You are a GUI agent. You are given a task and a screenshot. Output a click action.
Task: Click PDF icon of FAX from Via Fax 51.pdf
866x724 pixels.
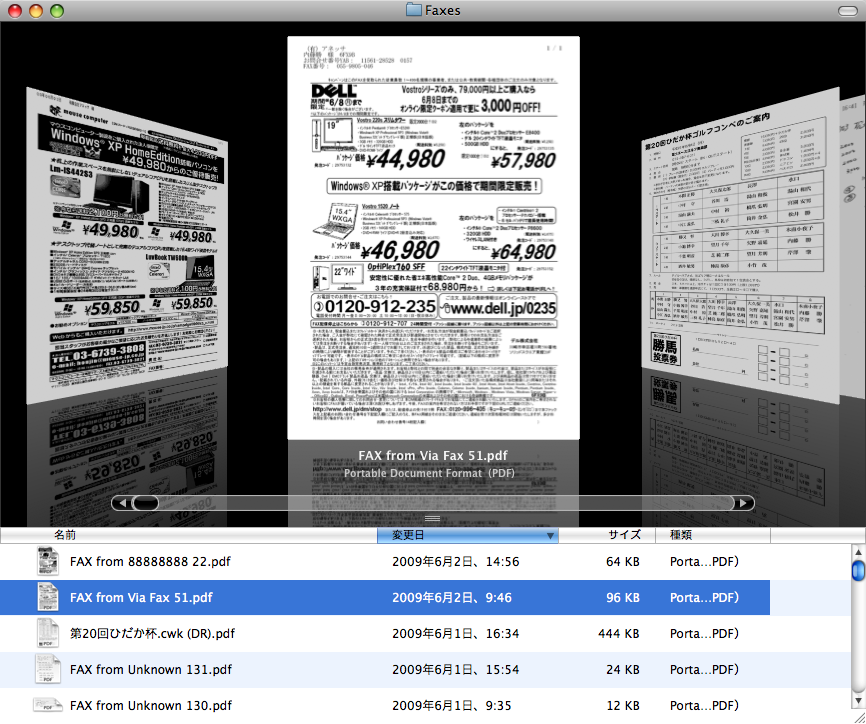pos(47,597)
